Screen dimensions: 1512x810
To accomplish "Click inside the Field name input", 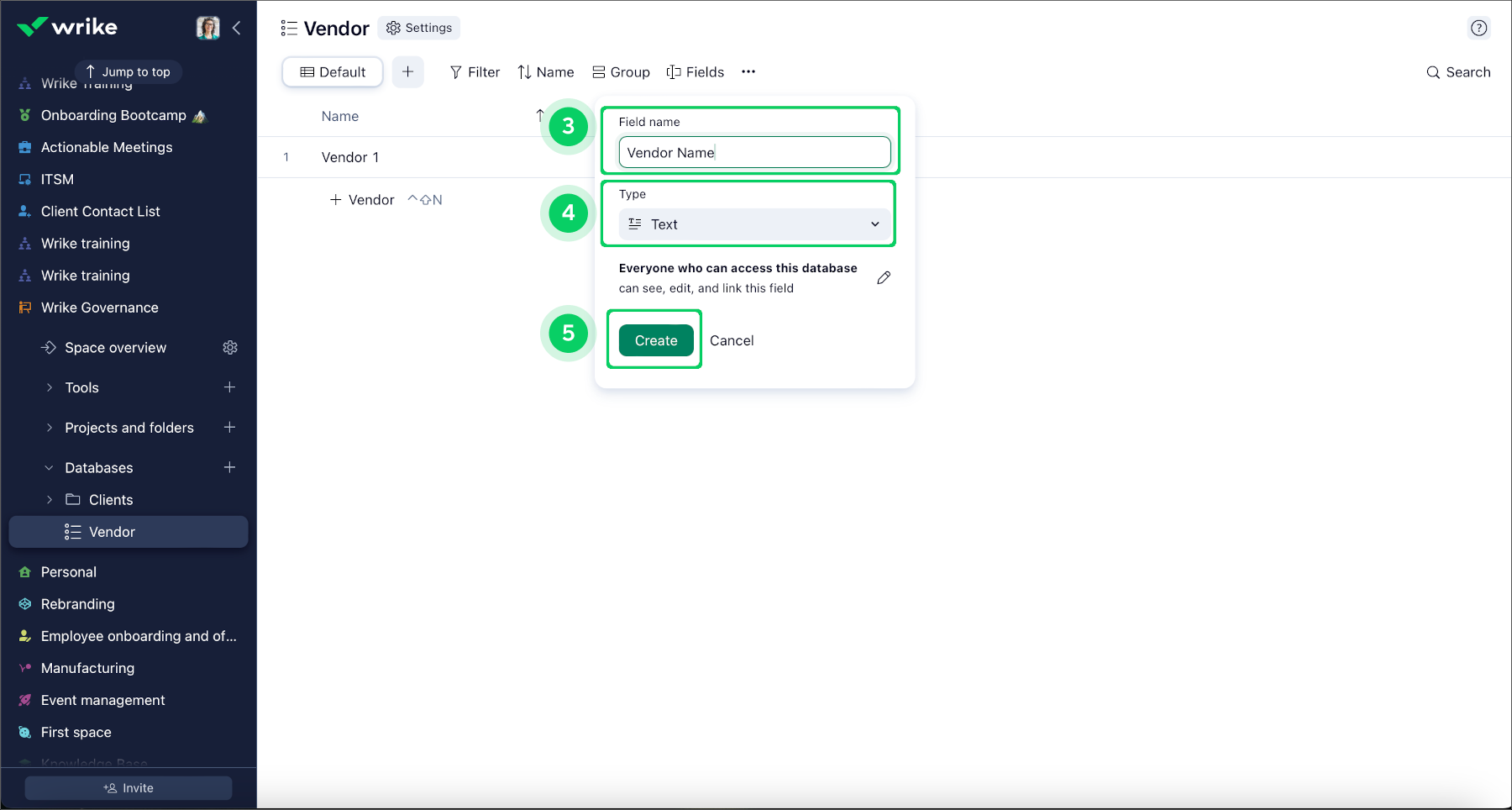I will 753,152.
